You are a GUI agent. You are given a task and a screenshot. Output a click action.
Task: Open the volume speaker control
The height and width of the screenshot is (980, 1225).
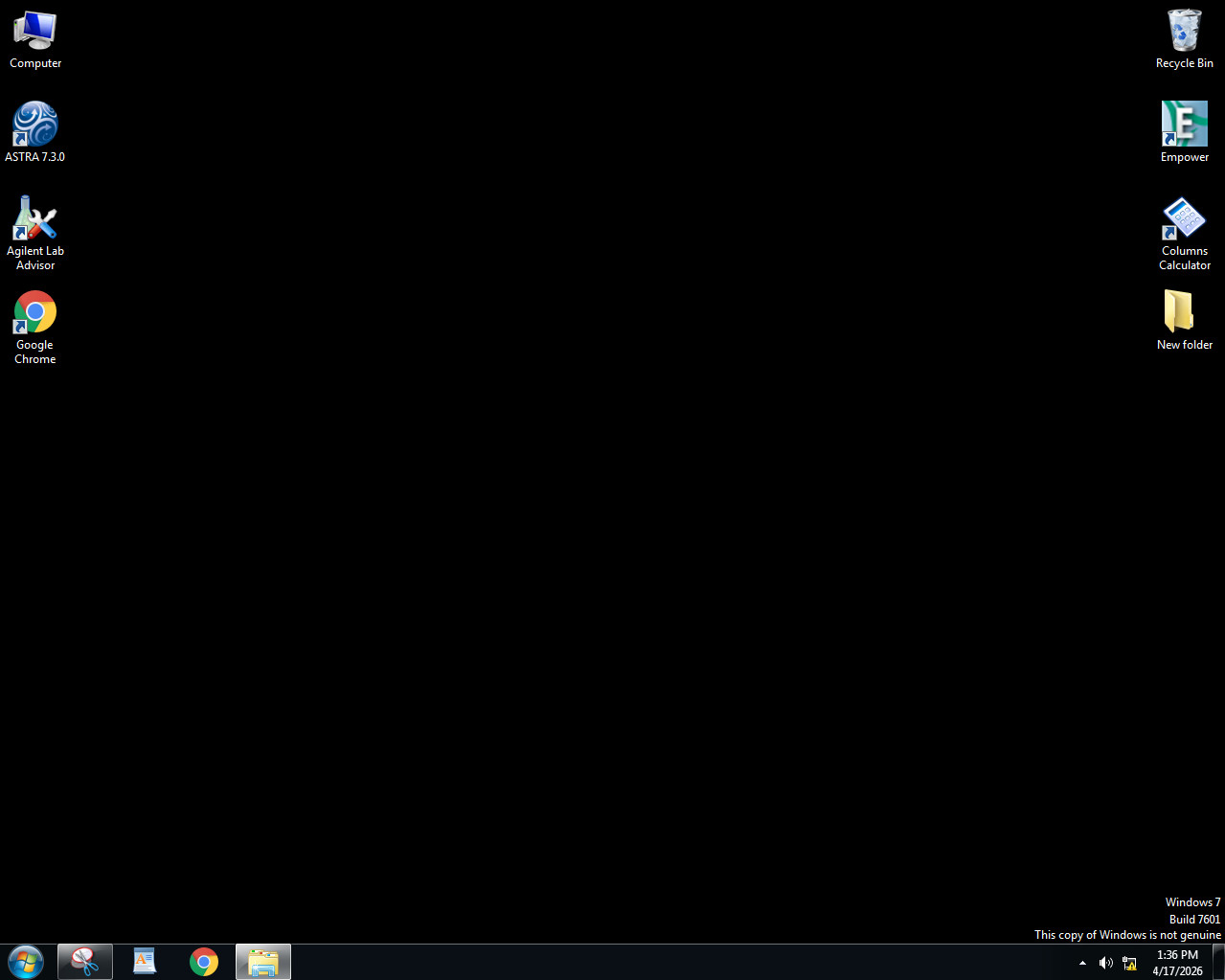(1106, 963)
